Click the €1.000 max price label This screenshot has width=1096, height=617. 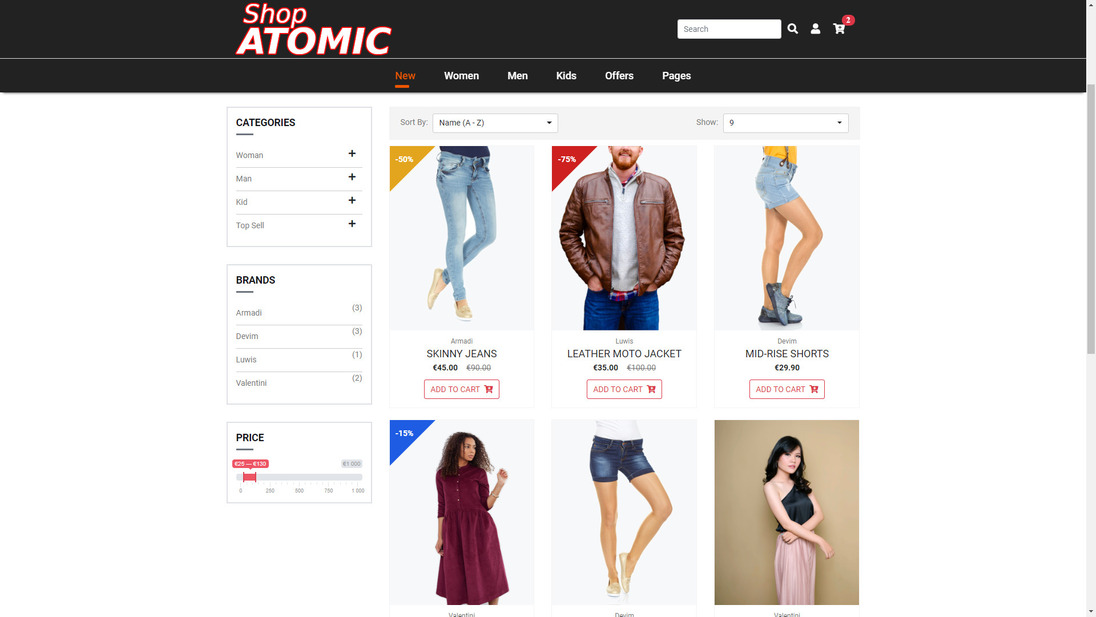coord(351,463)
